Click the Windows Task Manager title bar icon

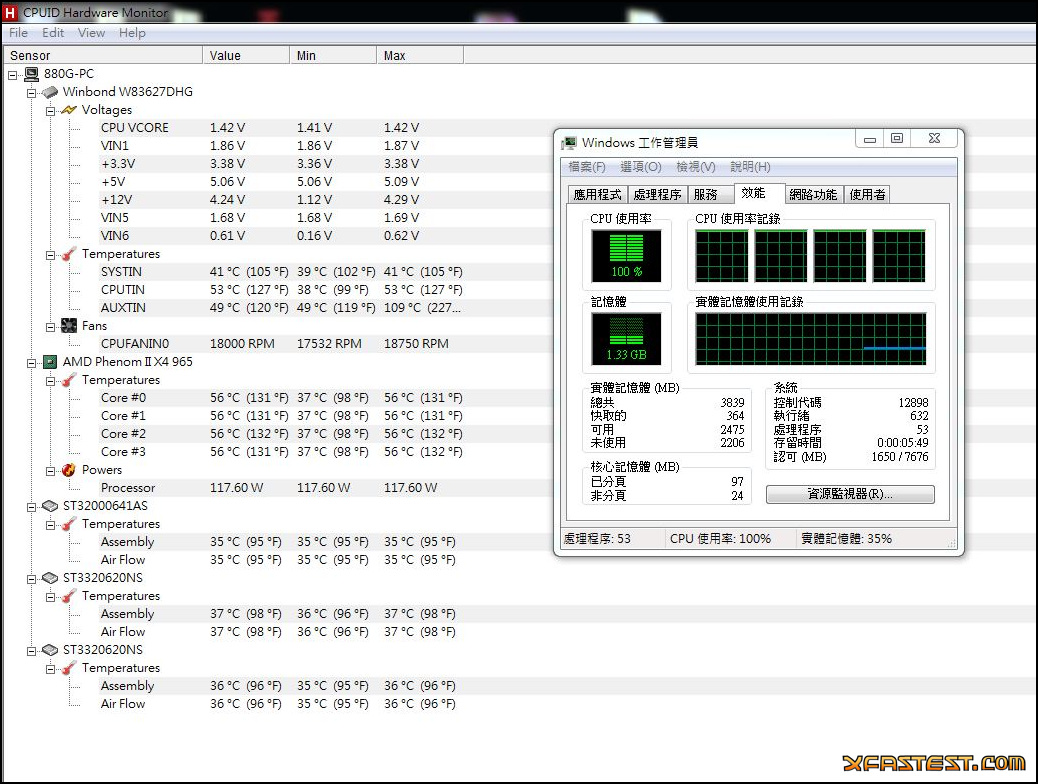click(569, 143)
